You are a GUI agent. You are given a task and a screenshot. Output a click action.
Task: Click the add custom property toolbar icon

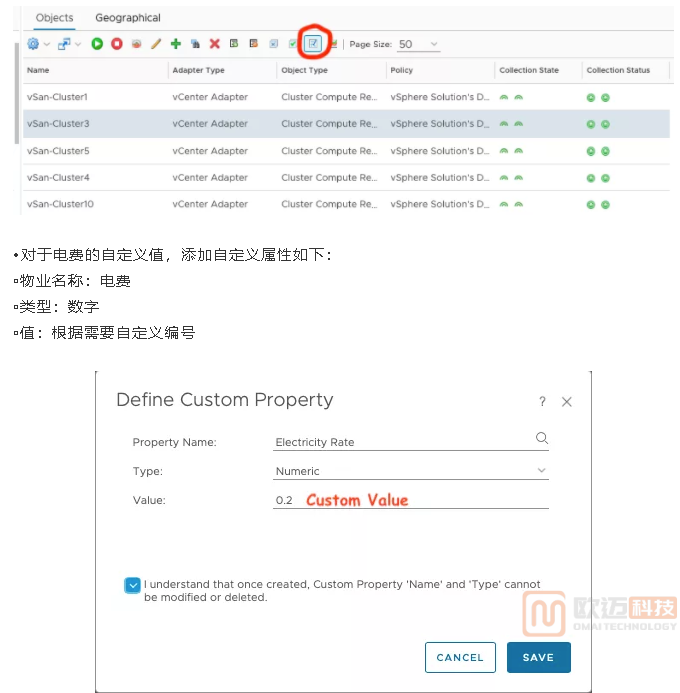point(313,43)
